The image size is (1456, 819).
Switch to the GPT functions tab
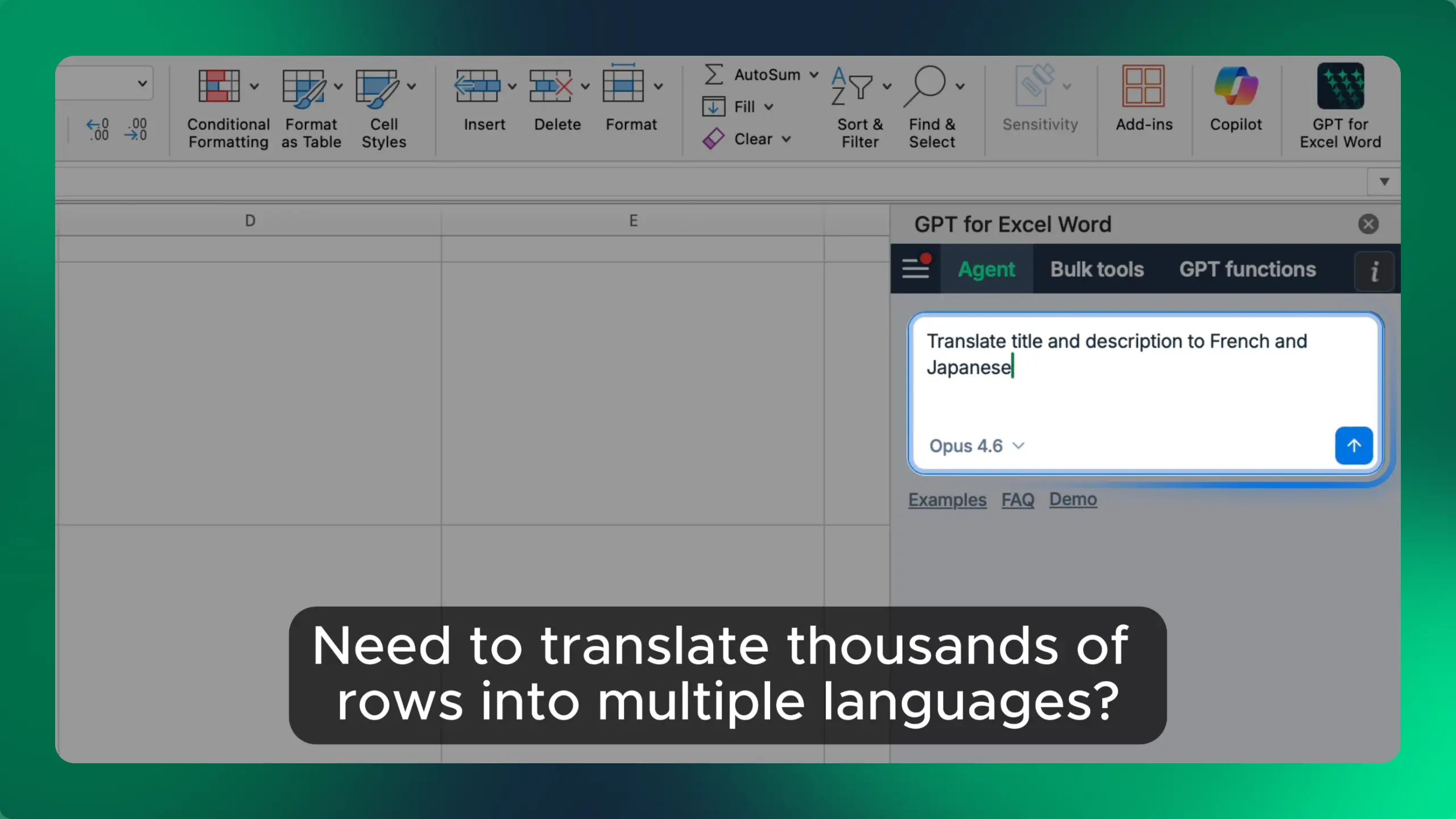pyautogui.click(x=1247, y=269)
